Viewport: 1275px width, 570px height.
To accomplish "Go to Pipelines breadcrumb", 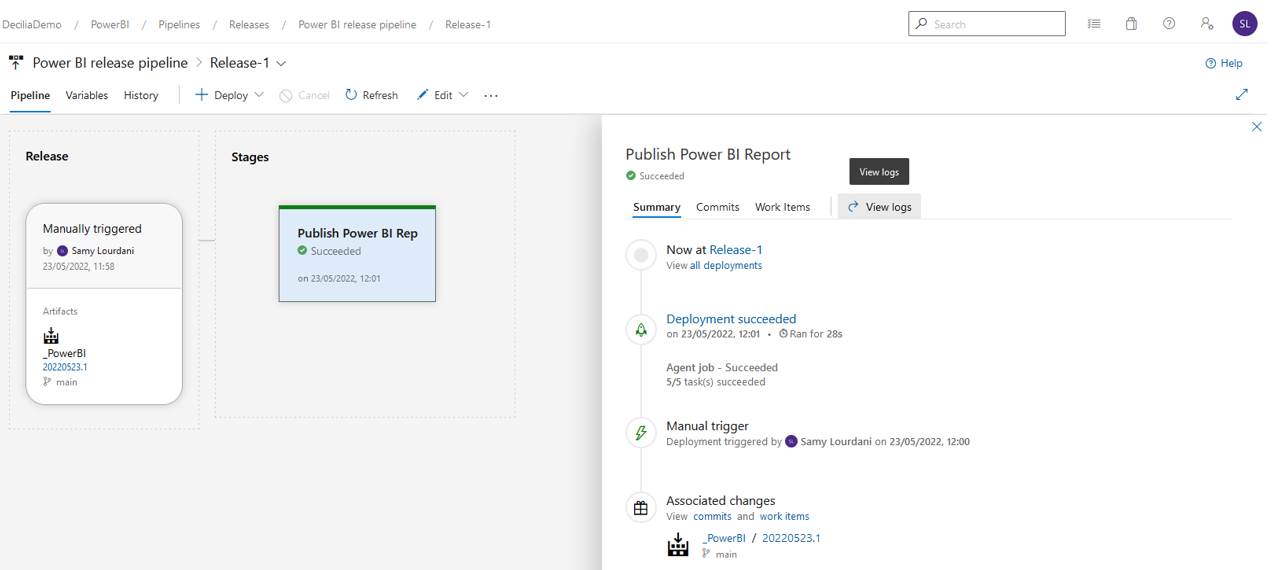I will [x=179, y=24].
